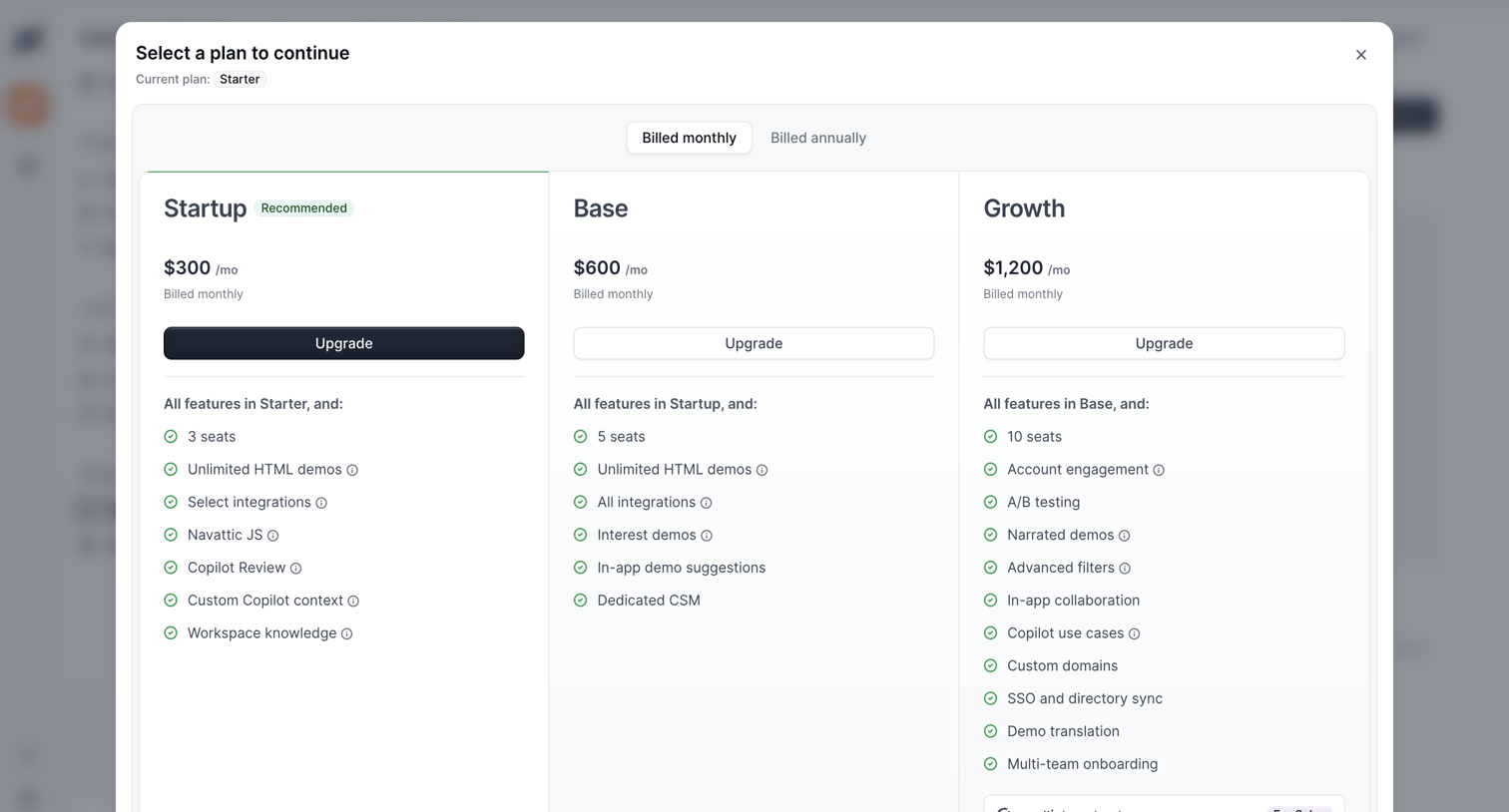Show info for Copilot Review

point(295,569)
